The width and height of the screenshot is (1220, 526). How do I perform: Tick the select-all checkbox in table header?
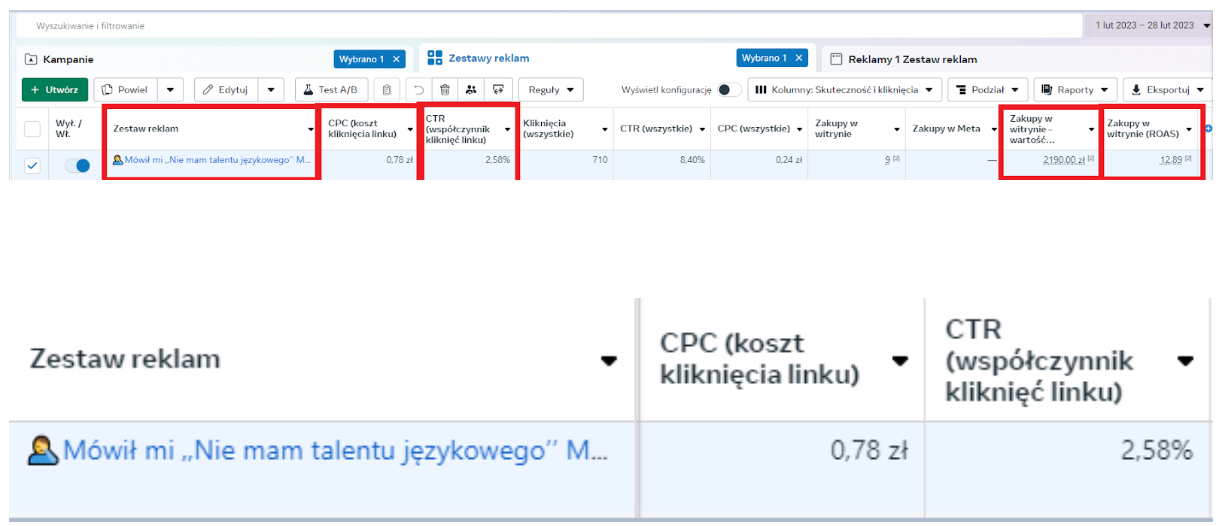coord(32,128)
